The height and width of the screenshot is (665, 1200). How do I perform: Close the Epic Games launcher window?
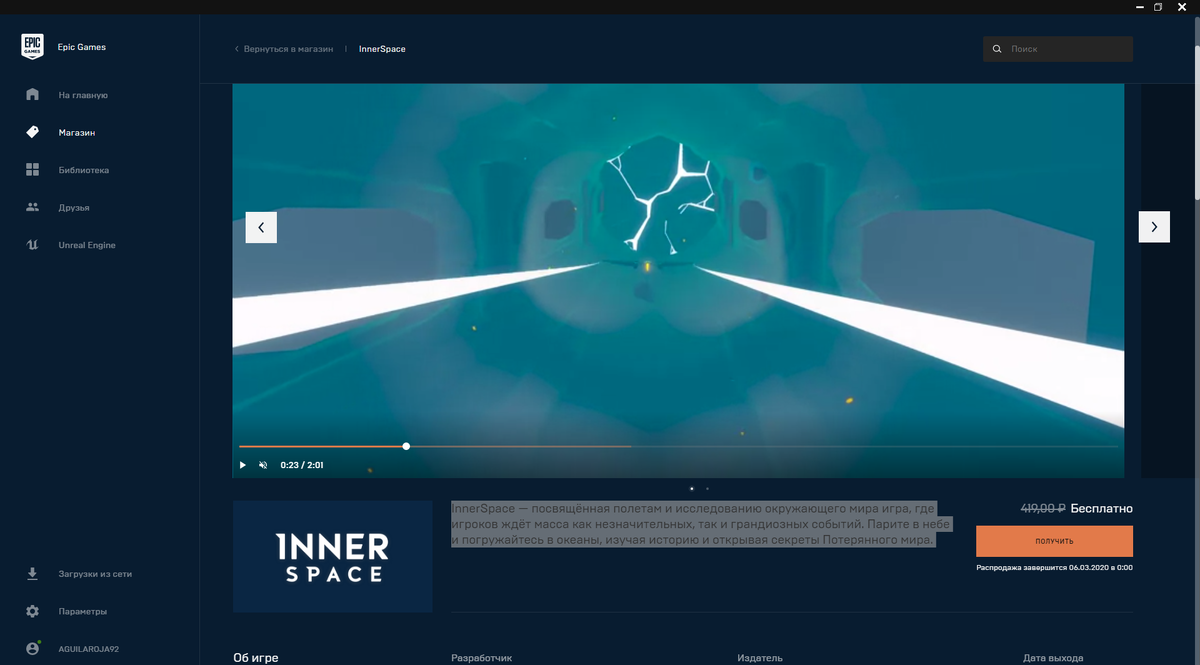(x=1182, y=7)
